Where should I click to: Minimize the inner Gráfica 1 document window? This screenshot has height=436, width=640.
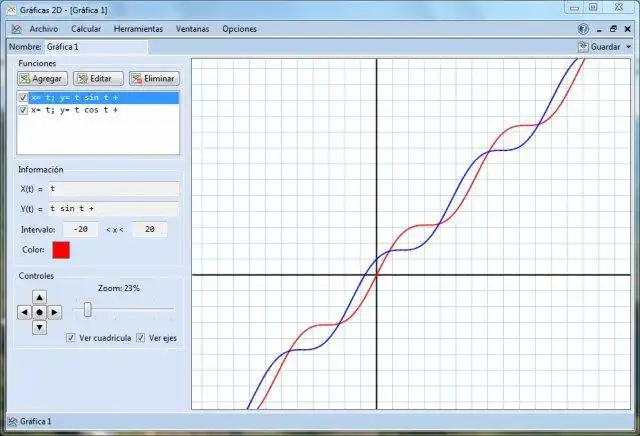point(599,29)
